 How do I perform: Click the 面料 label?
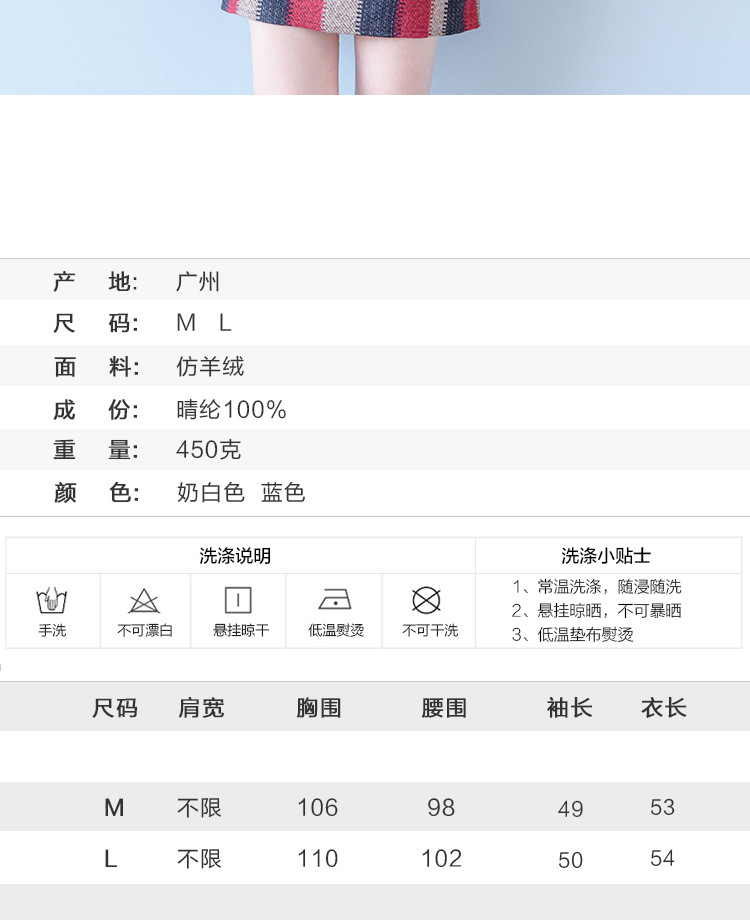coord(96,366)
